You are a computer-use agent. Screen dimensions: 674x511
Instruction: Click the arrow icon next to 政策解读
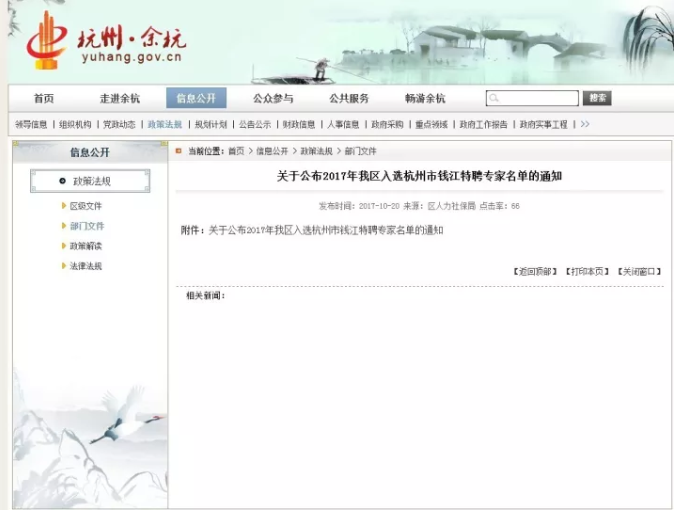[64, 246]
